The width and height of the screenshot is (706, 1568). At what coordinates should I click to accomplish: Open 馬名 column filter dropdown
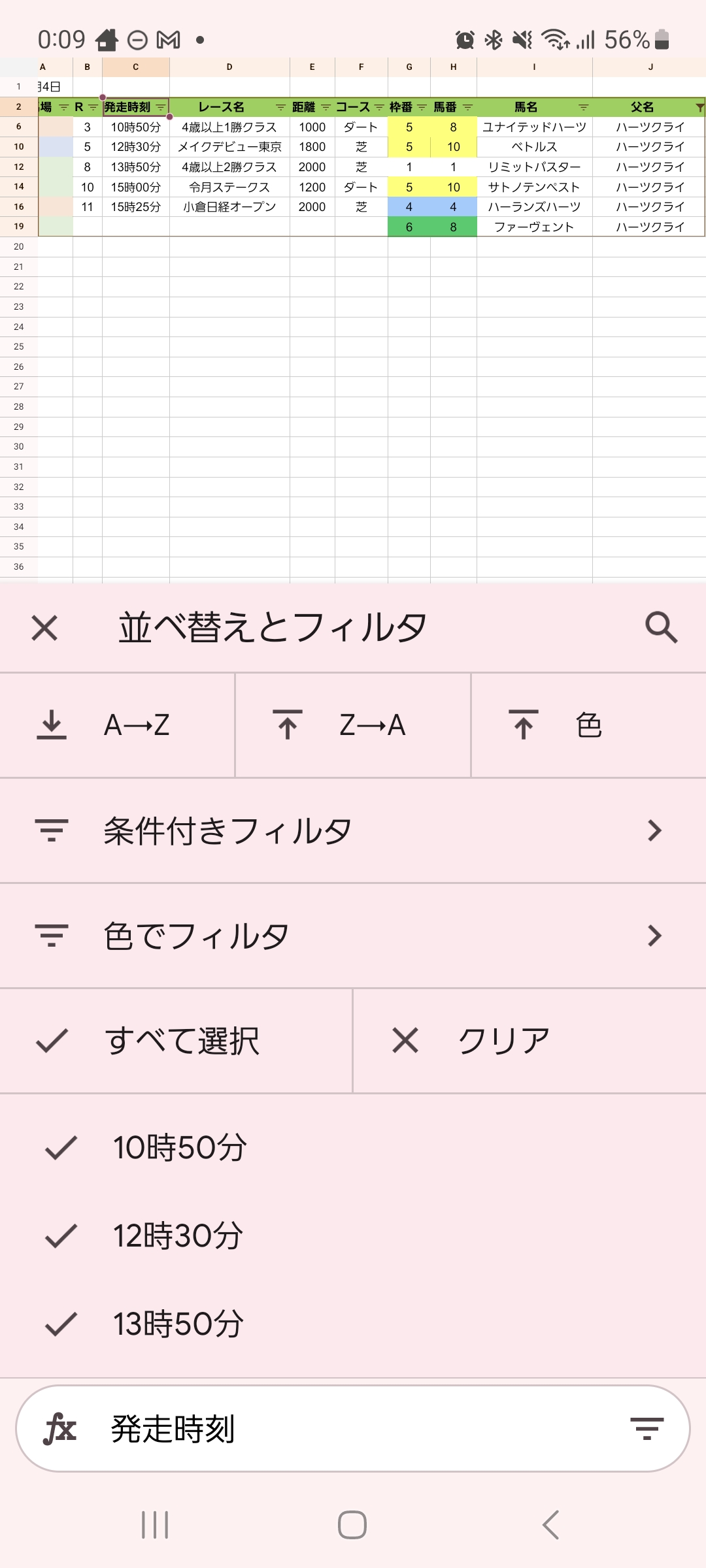click(x=583, y=107)
